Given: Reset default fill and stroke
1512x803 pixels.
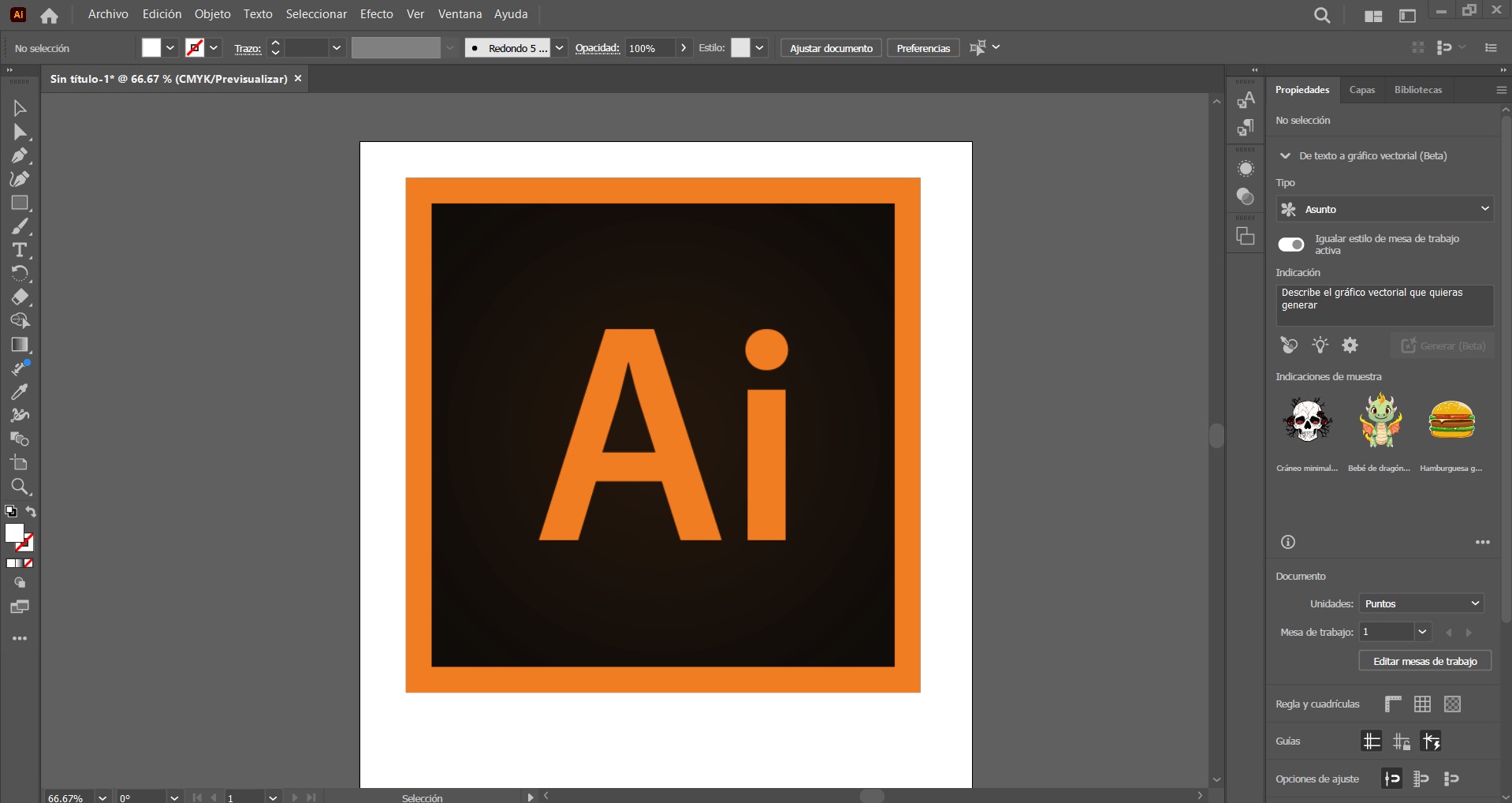Looking at the screenshot, I should 11,512.
